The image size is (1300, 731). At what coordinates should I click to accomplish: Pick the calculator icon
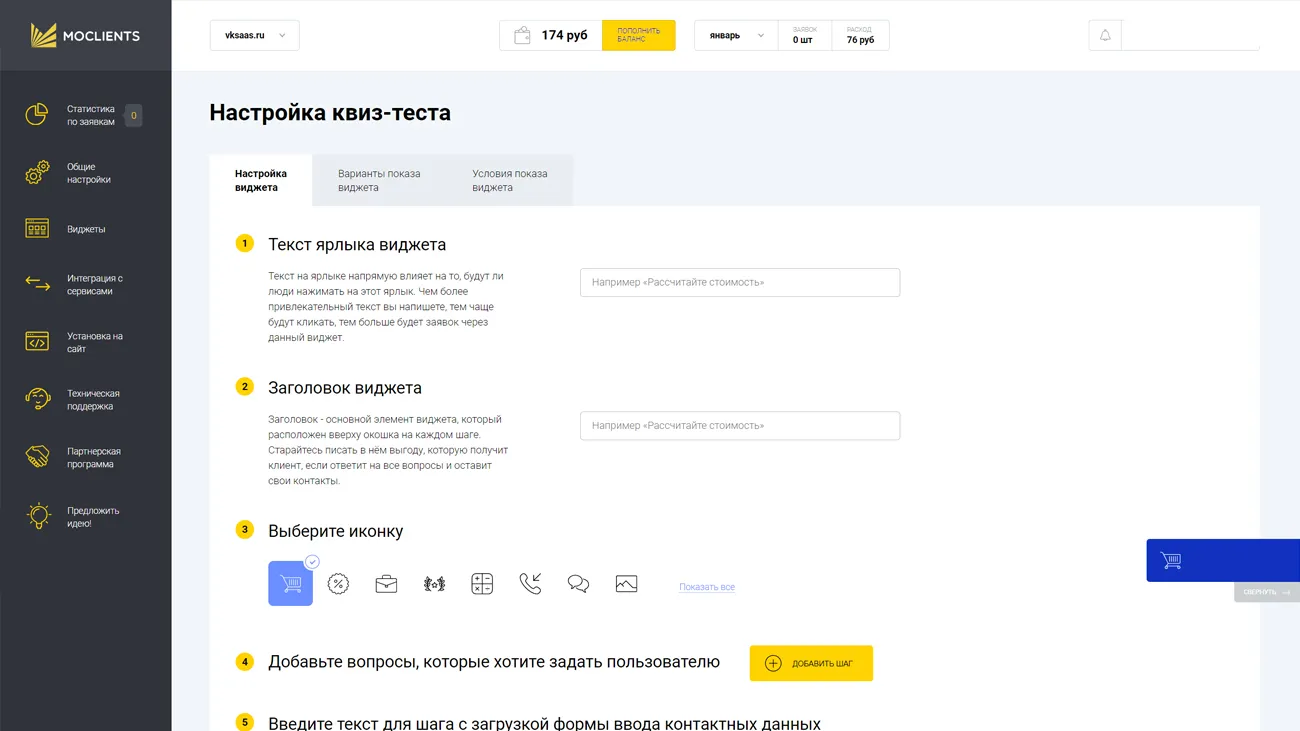(482, 584)
